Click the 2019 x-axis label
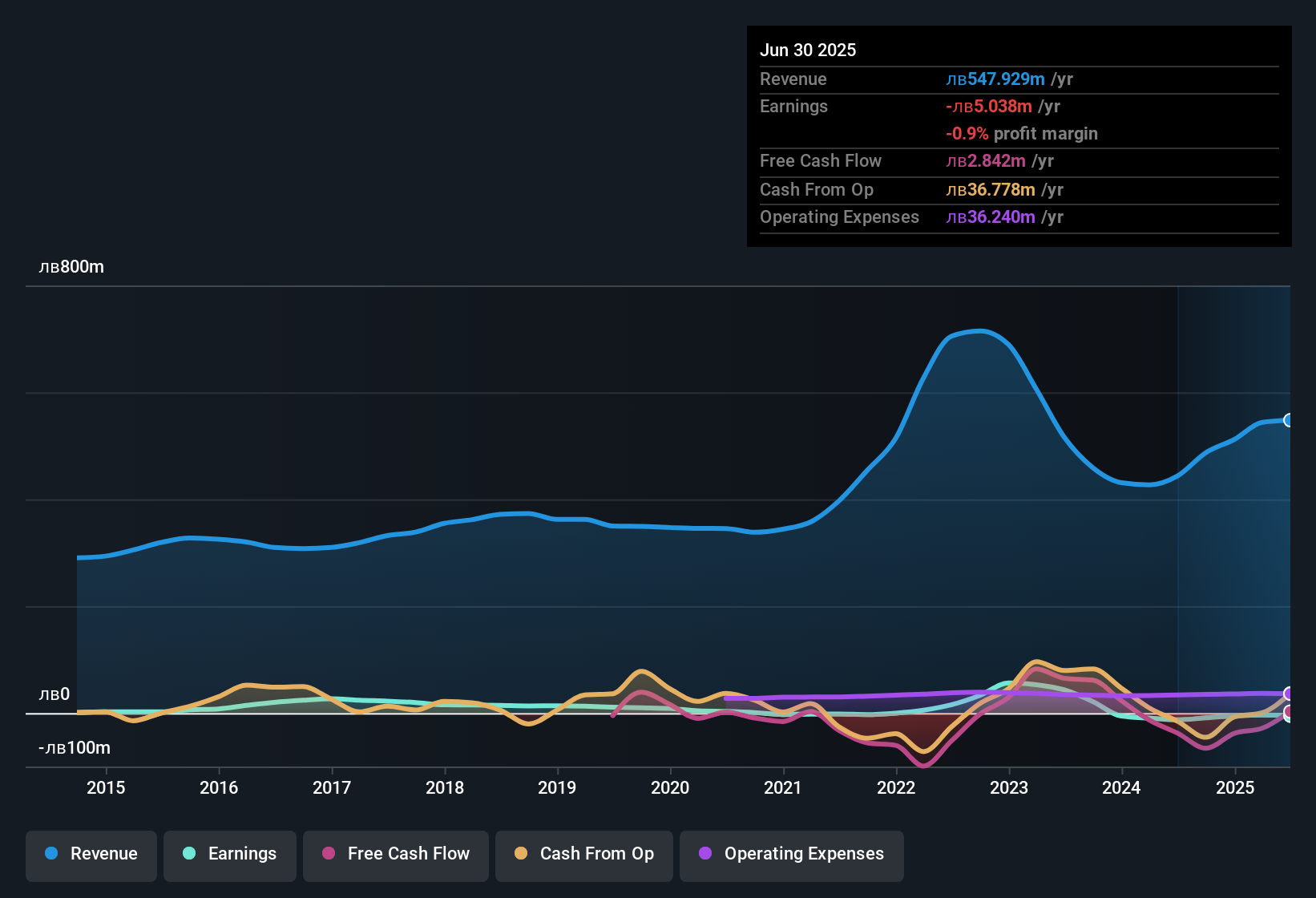This screenshot has height=898, width=1316. click(557, 787)
